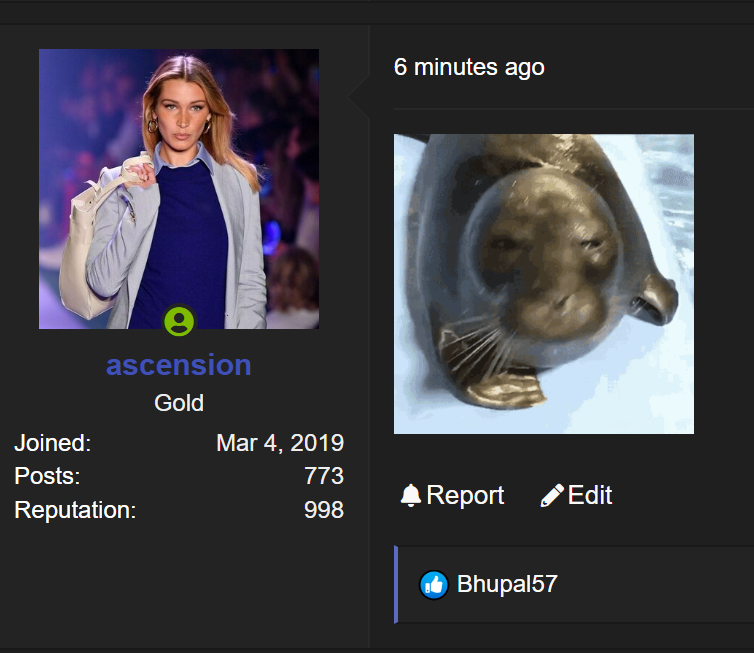The height and width of the screenshot is (653, 754).
Task: Click the Posts: label
Action: [x=47, y=476]
